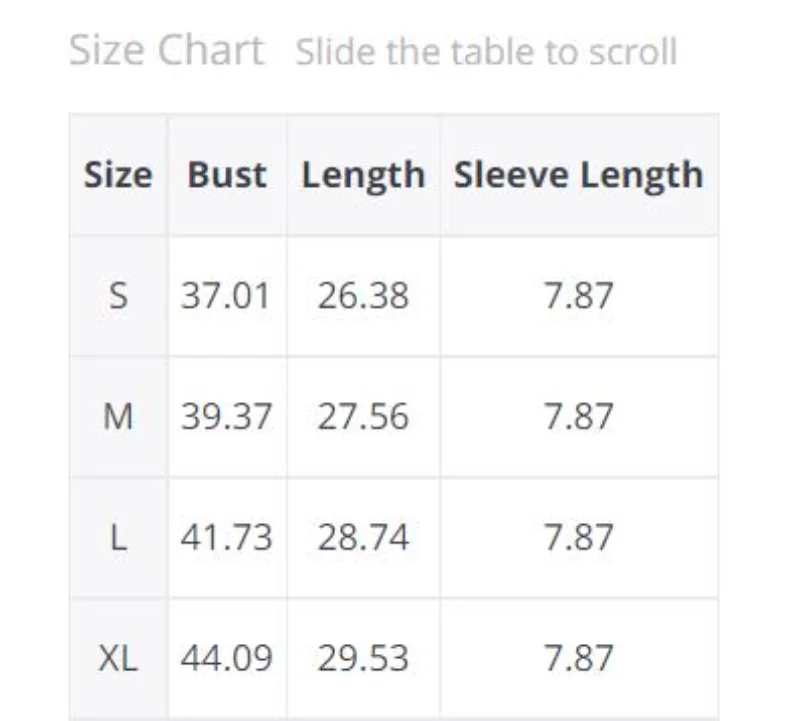Click the 26.38 length cell
This screenshot has width=800, height=721.
tap(363, 296)
